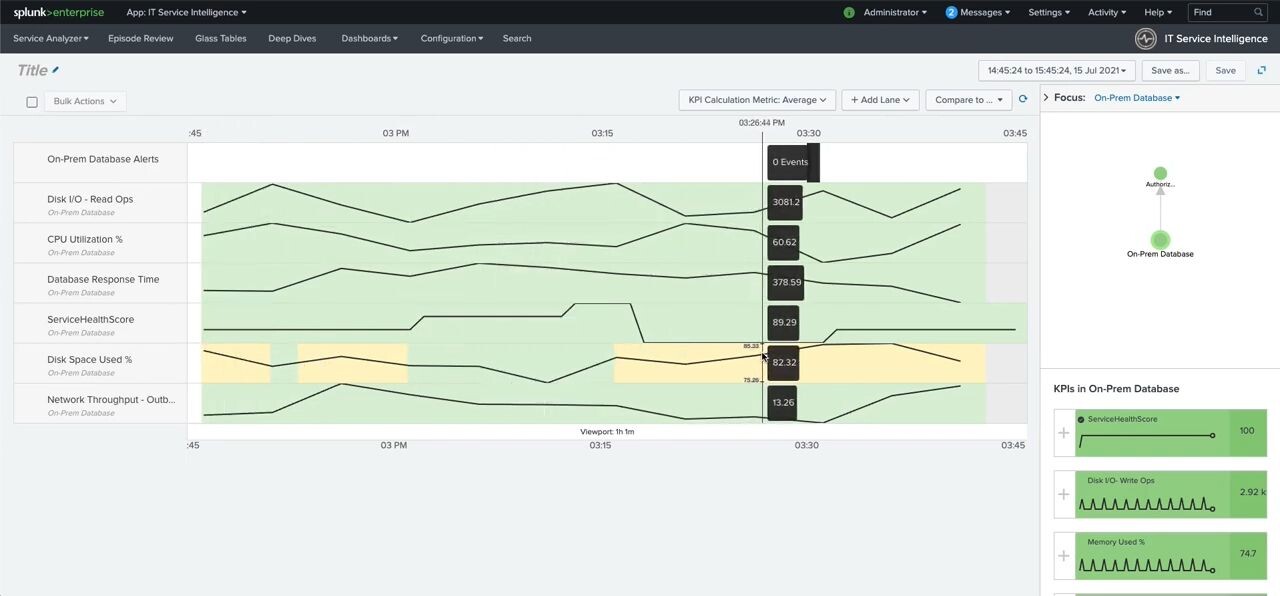Toggle the Bulk Actions selection checkbox
The width and height of the screenshot is (1280, 596).
[31, 101]
